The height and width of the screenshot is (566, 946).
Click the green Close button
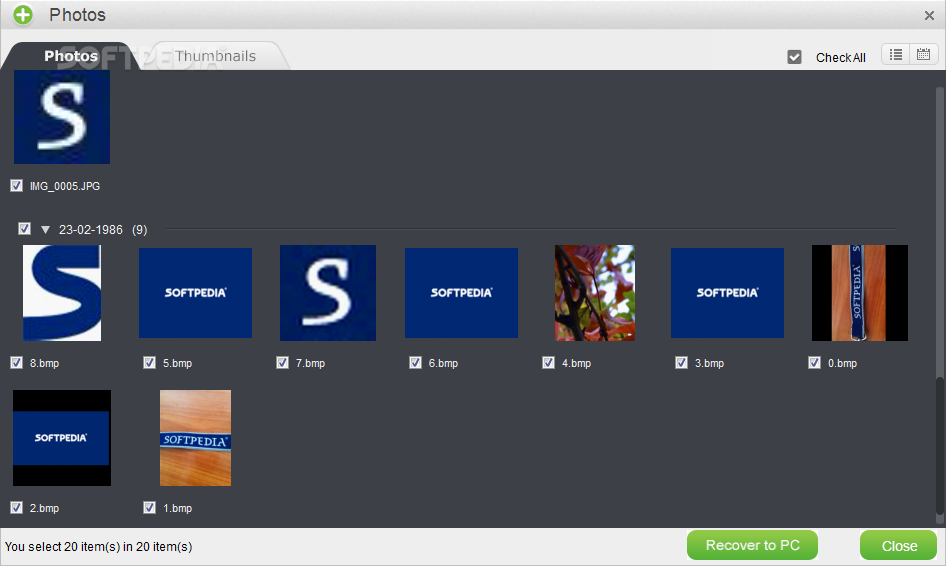[x=898, y=545]
